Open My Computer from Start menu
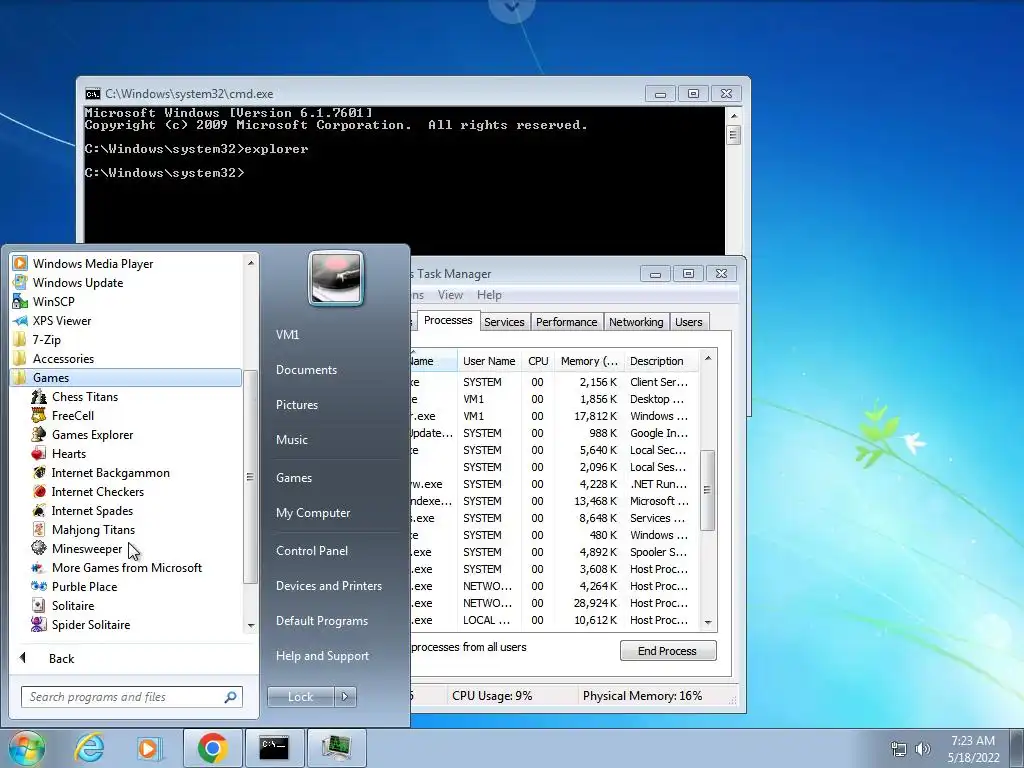This screenshot has height=768, width=1024. click(x=313, y=513)
